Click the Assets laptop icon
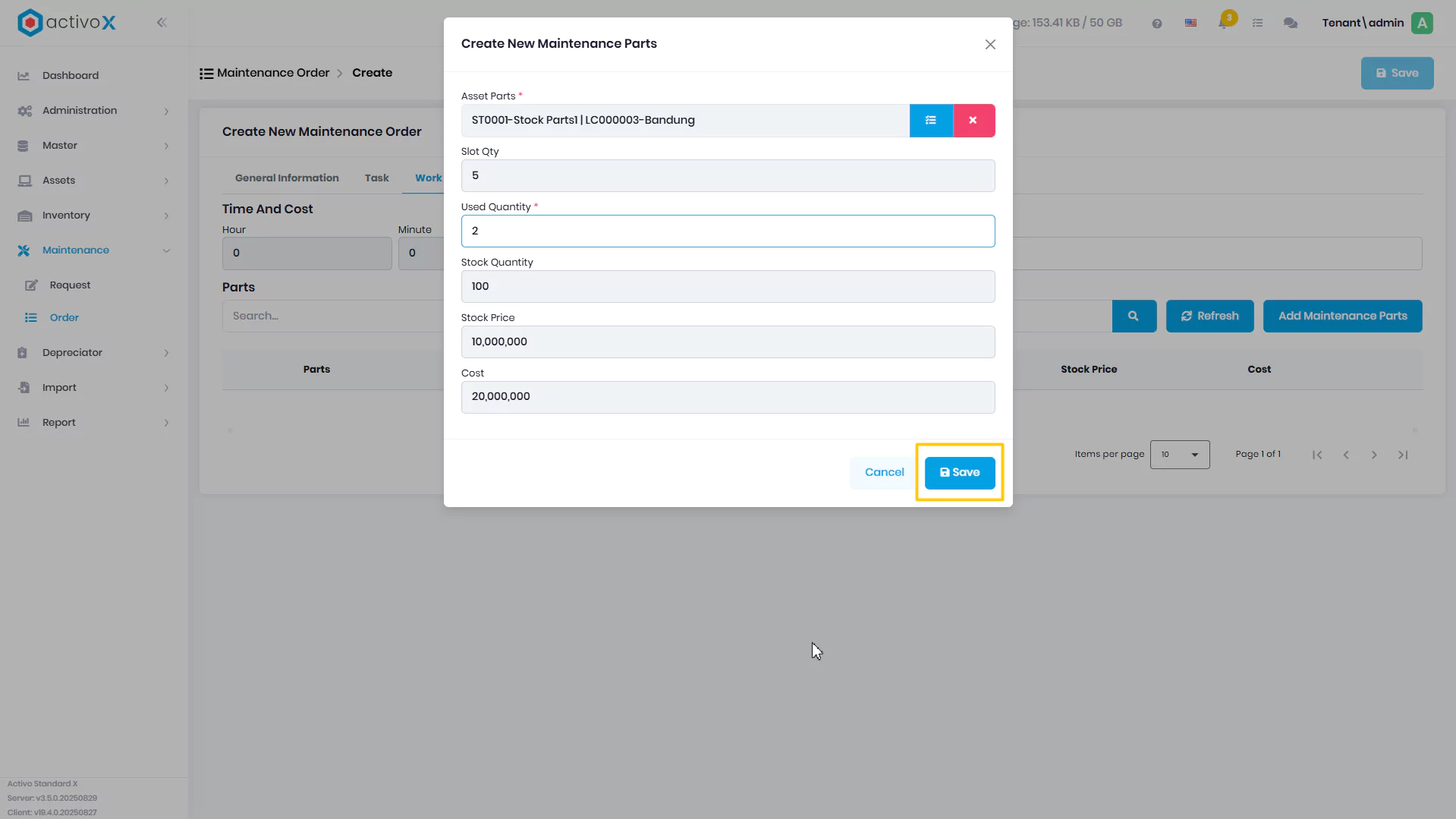 (x=24, y=181)
